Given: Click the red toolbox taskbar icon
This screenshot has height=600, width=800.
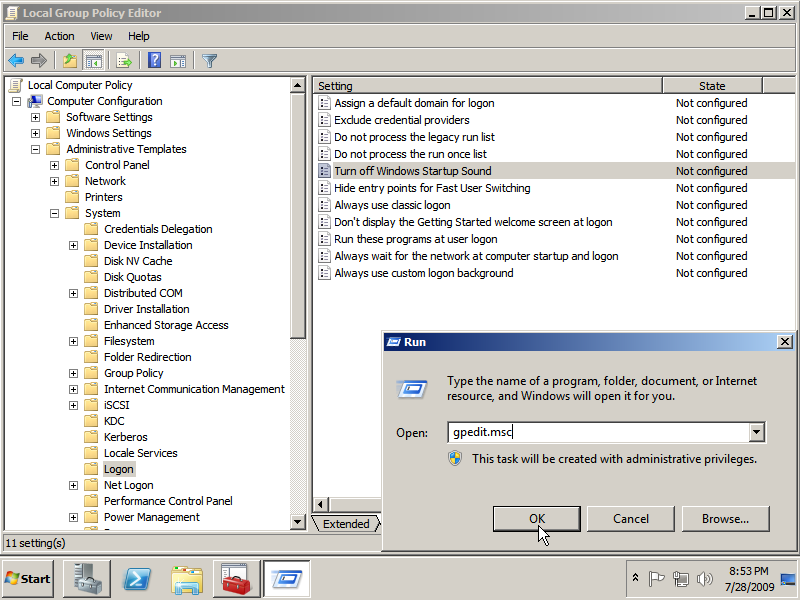Looking at the screenshot, I should click(x=237, y=579).
